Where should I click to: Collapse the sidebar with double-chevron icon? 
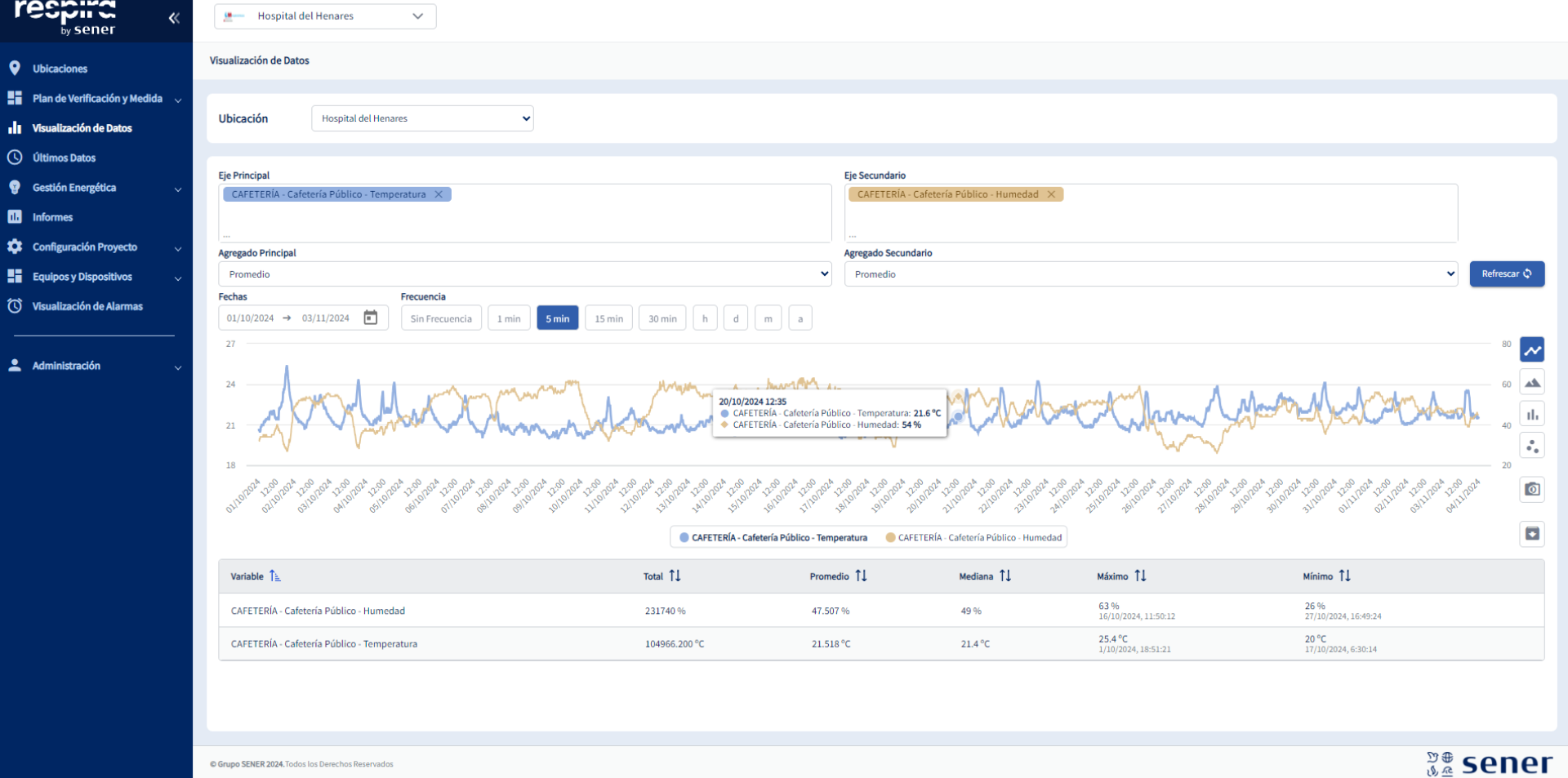tap(174, 18)
